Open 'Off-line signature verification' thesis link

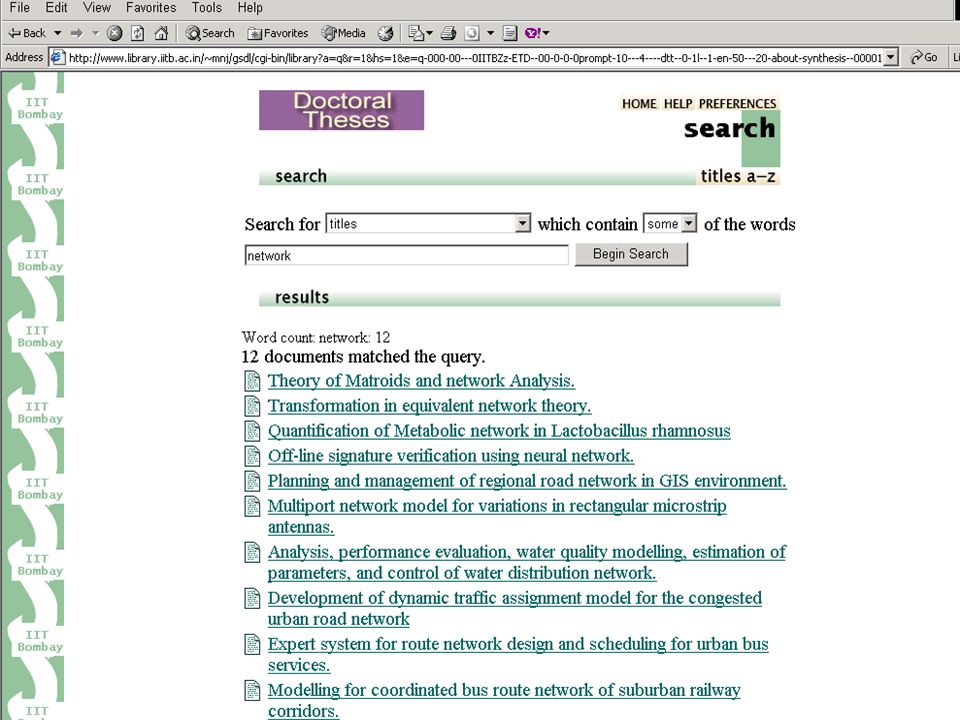pyautogui.click(x=451, y=456)
